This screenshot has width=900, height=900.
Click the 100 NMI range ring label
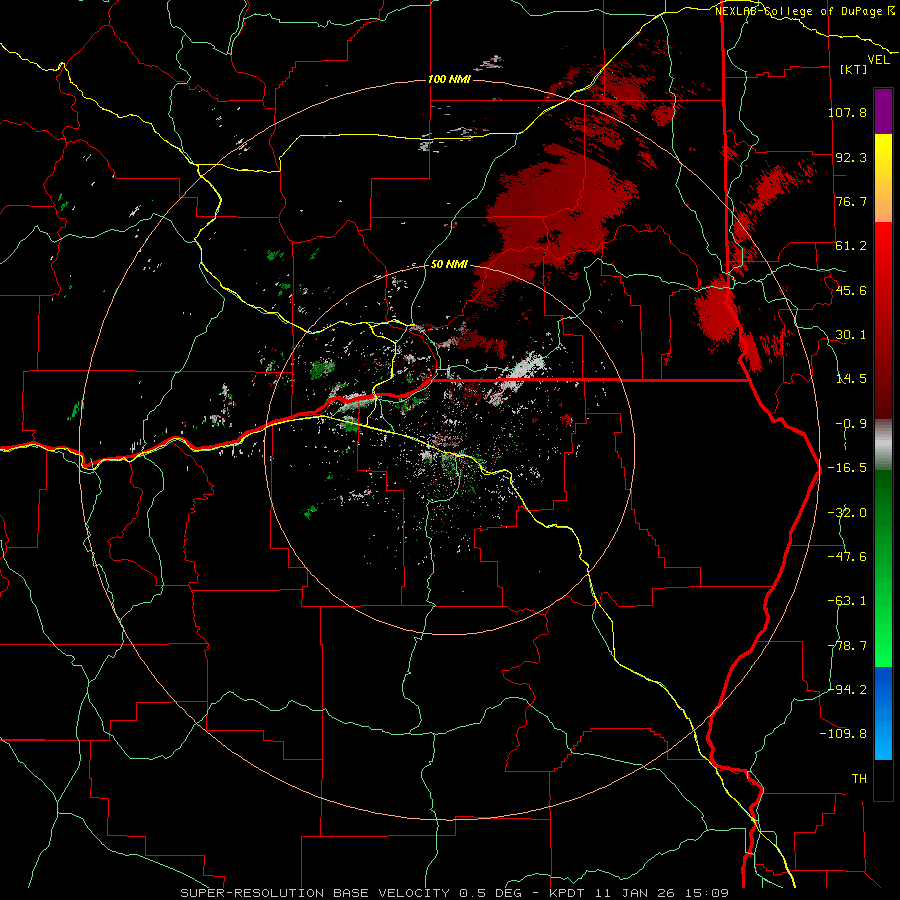pyautogui.click(x=449, y=79)
